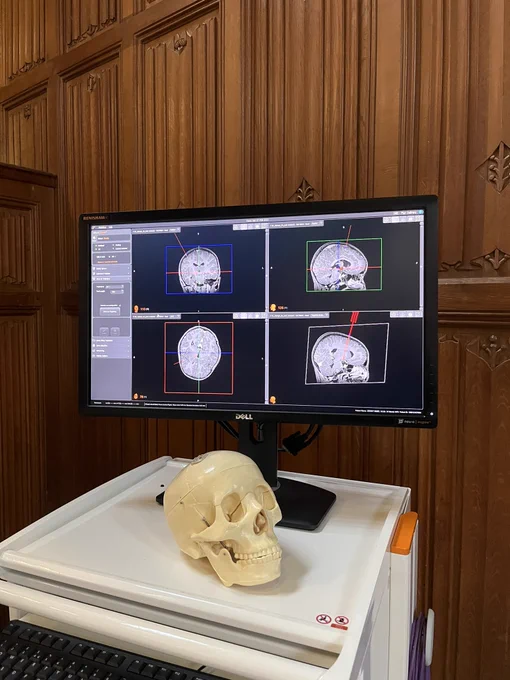Open the view dropdown in the trajectory pane header
The image size is (510, 680).
tap(319, 315)
